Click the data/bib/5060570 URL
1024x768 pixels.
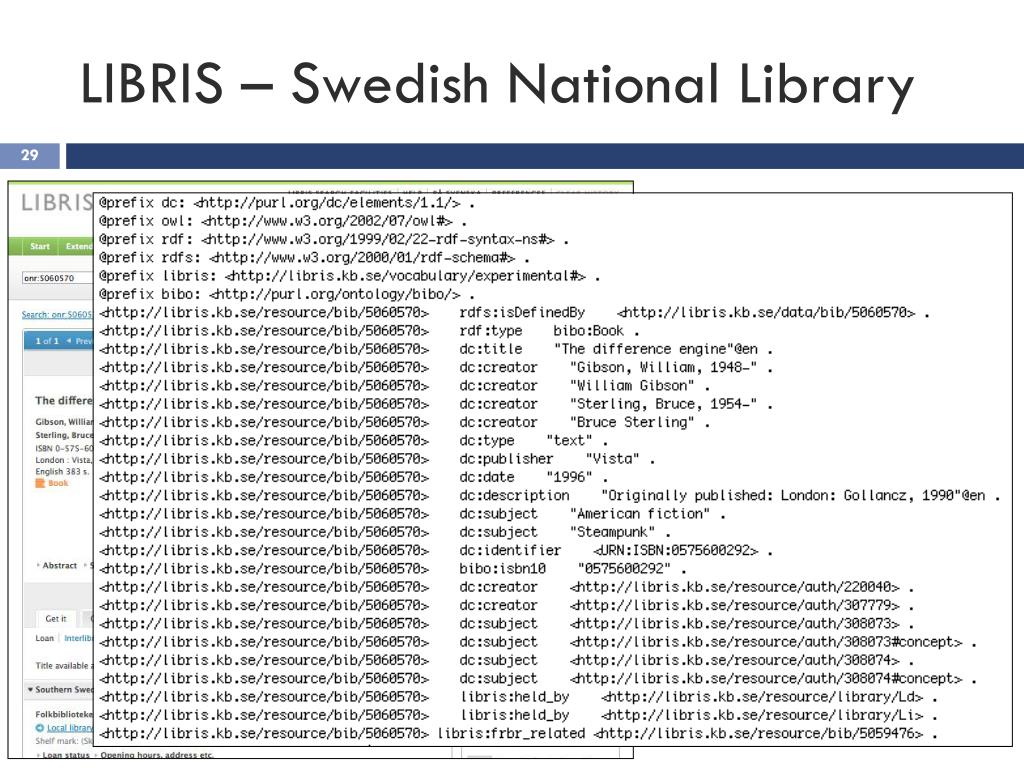766,313
